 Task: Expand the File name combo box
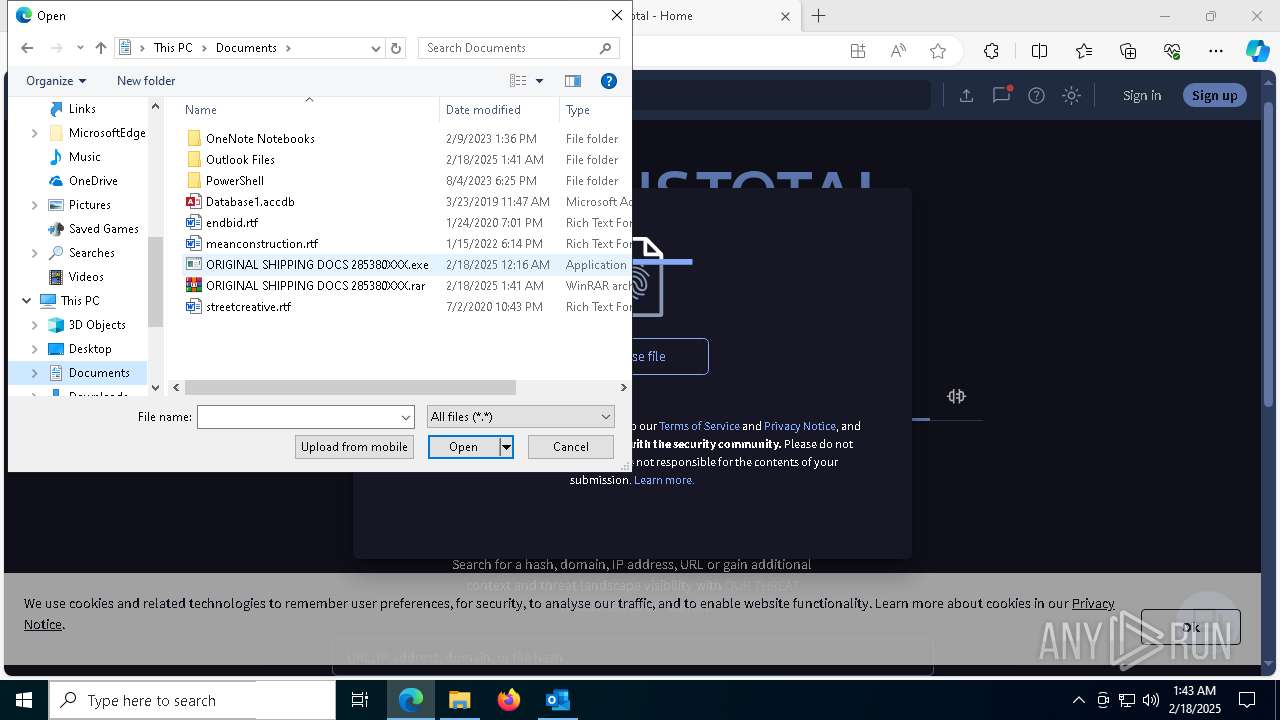click(406, 417)
